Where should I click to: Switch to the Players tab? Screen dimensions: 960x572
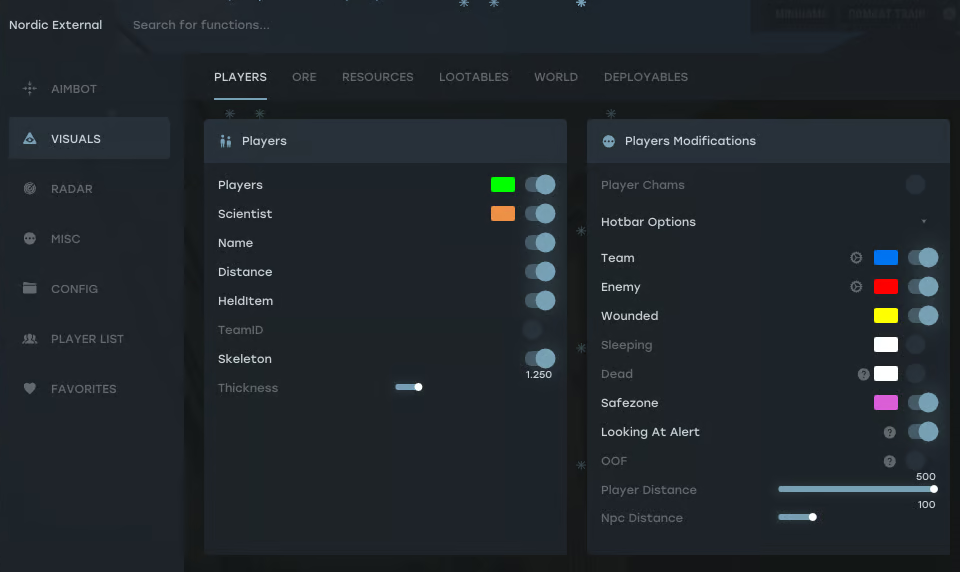240,77
